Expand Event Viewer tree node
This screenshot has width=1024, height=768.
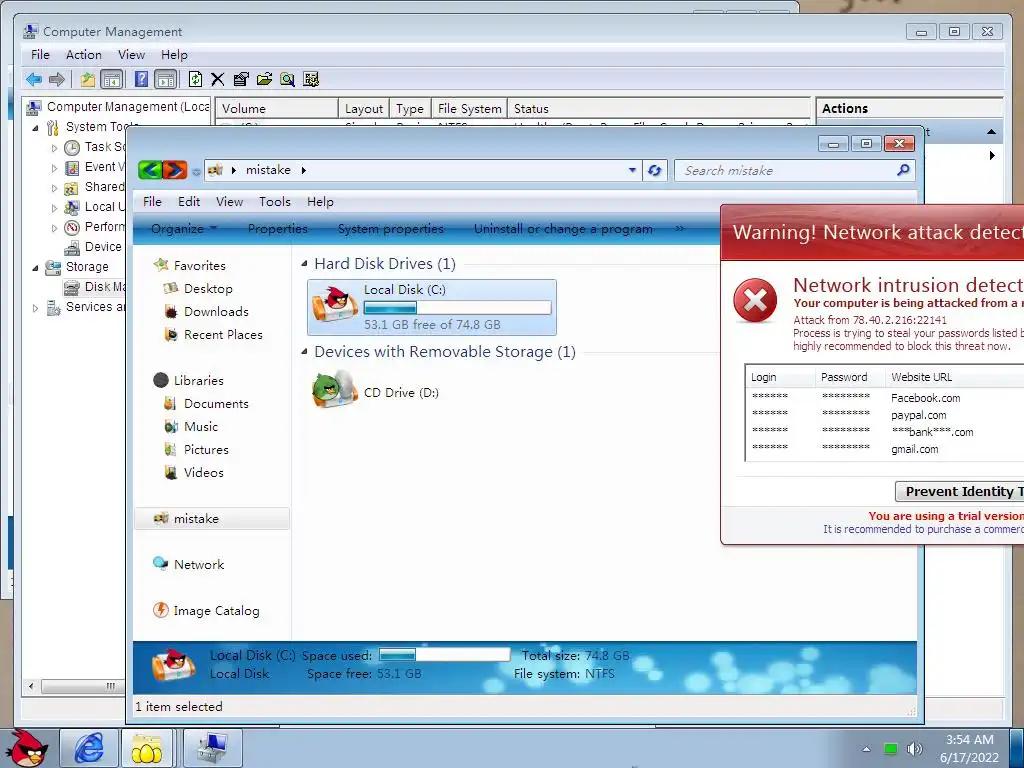click(54, 168)
